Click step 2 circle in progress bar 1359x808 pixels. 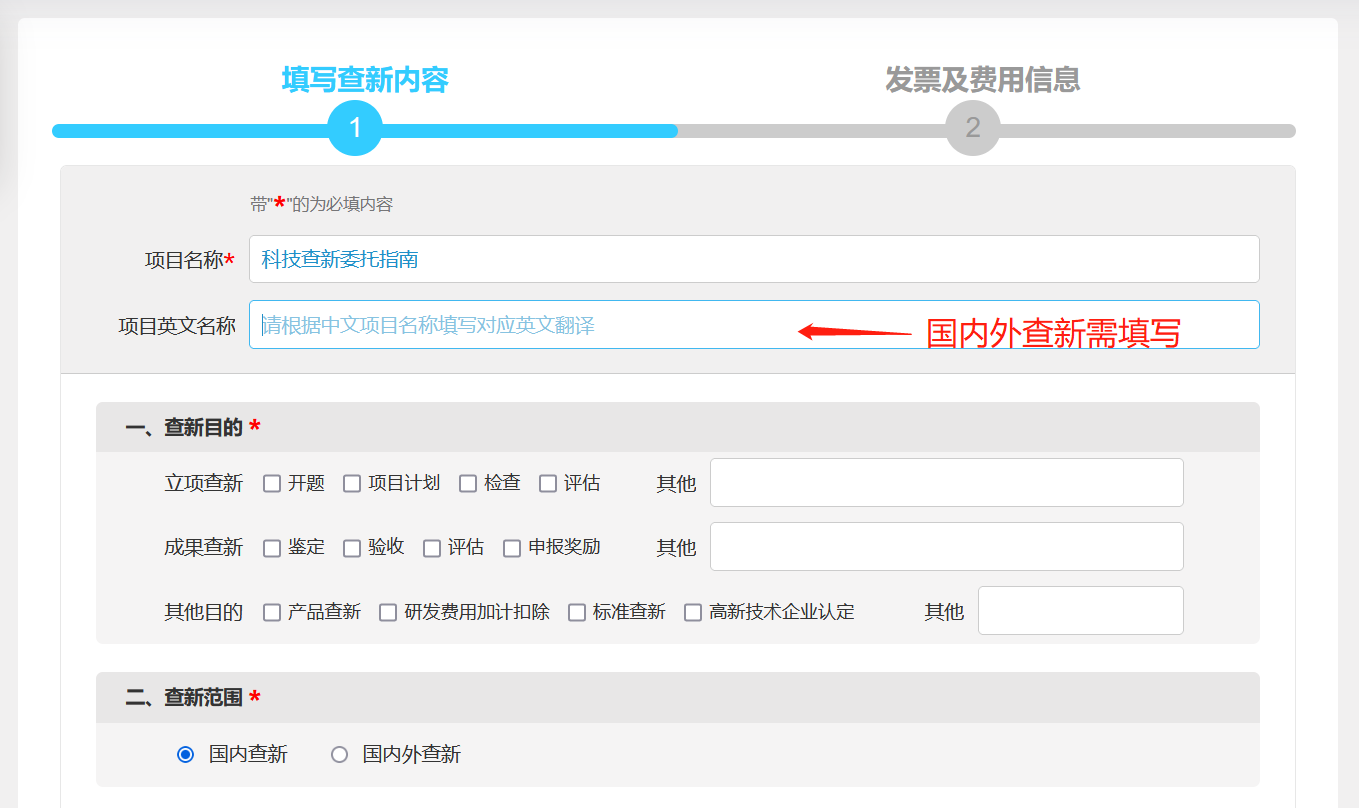[x=972, y=128]
